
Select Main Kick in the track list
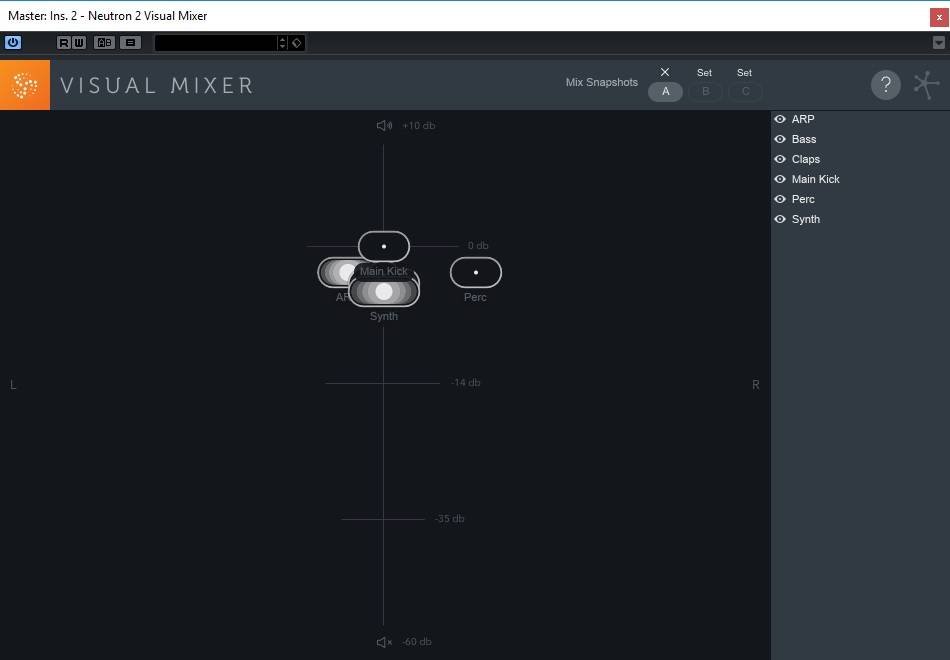[815, 179]
